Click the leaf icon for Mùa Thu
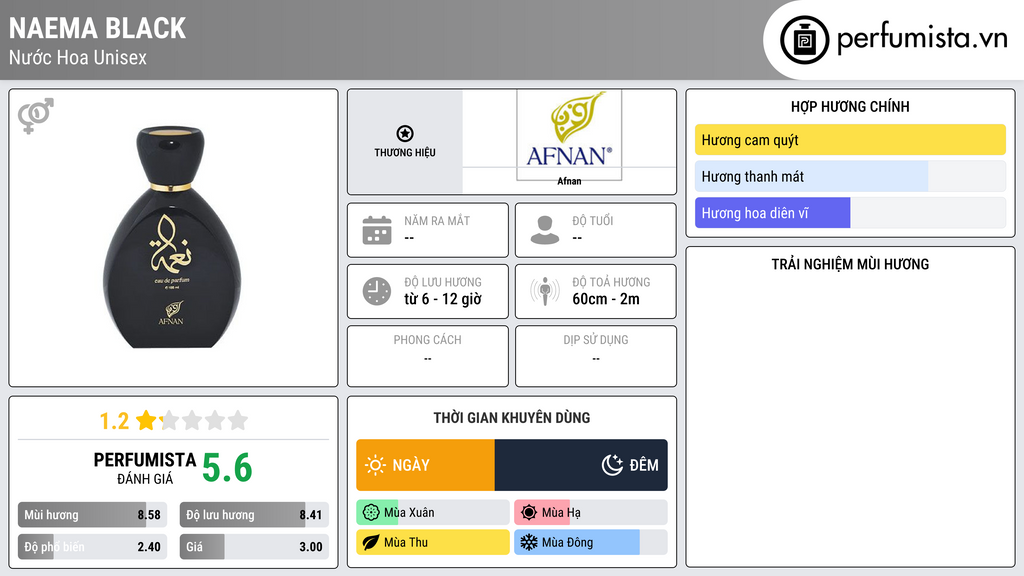Image resolution: width=1024 pixels, height=576 pixels. [370, 543]
